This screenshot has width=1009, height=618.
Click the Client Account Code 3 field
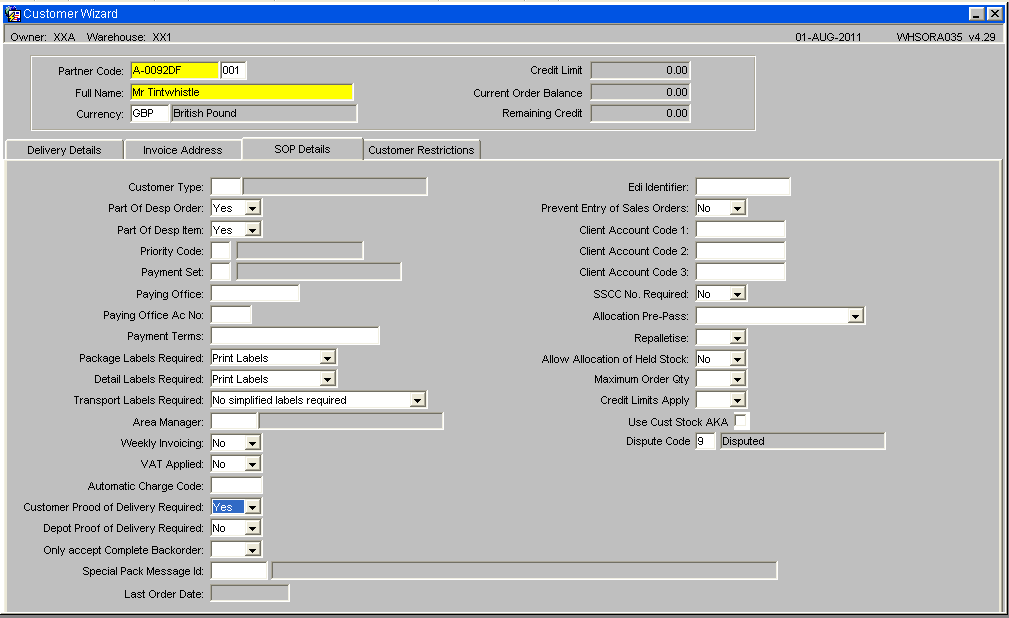741,272
